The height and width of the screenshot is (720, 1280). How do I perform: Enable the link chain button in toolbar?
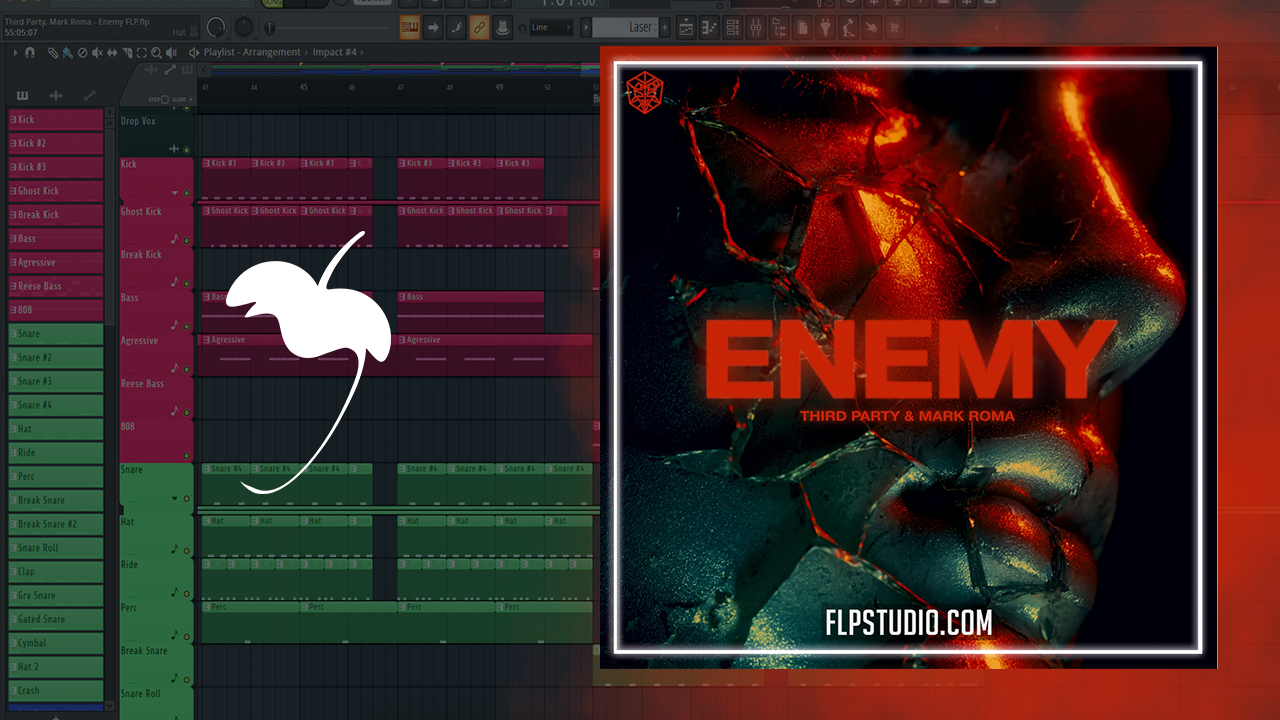(x=479, y=27)
